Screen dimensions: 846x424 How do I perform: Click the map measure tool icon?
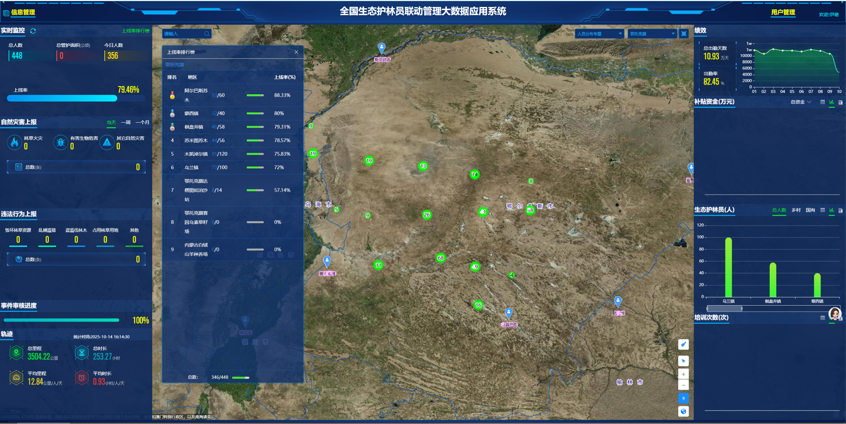[x=684, y=344]
